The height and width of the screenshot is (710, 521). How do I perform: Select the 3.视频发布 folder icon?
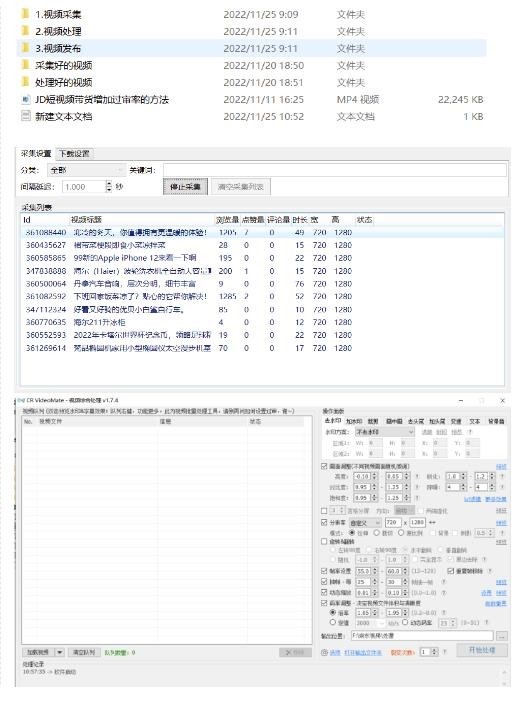coord(25,48)
